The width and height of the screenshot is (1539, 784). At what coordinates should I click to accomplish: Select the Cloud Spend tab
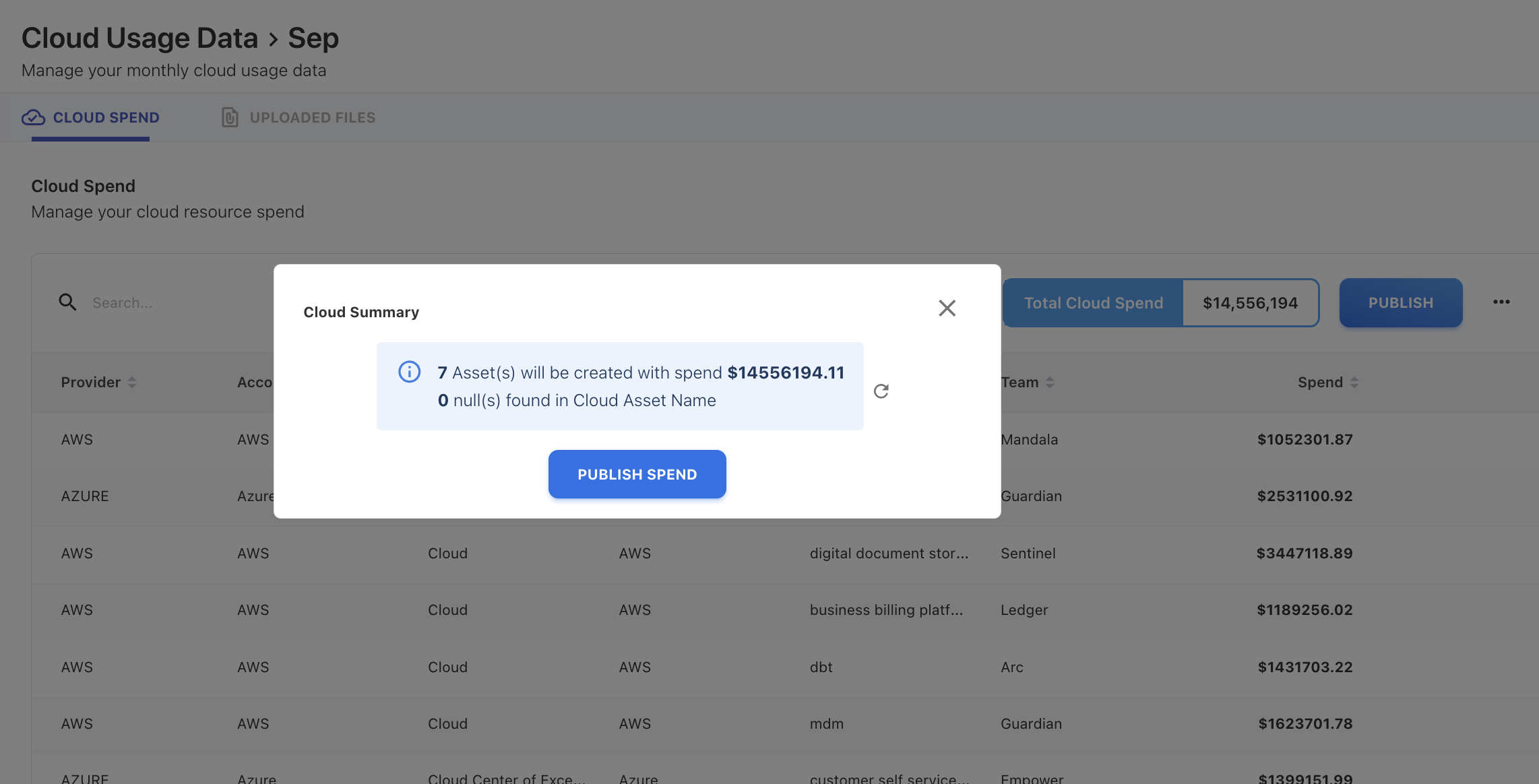(x=106, y=118)
